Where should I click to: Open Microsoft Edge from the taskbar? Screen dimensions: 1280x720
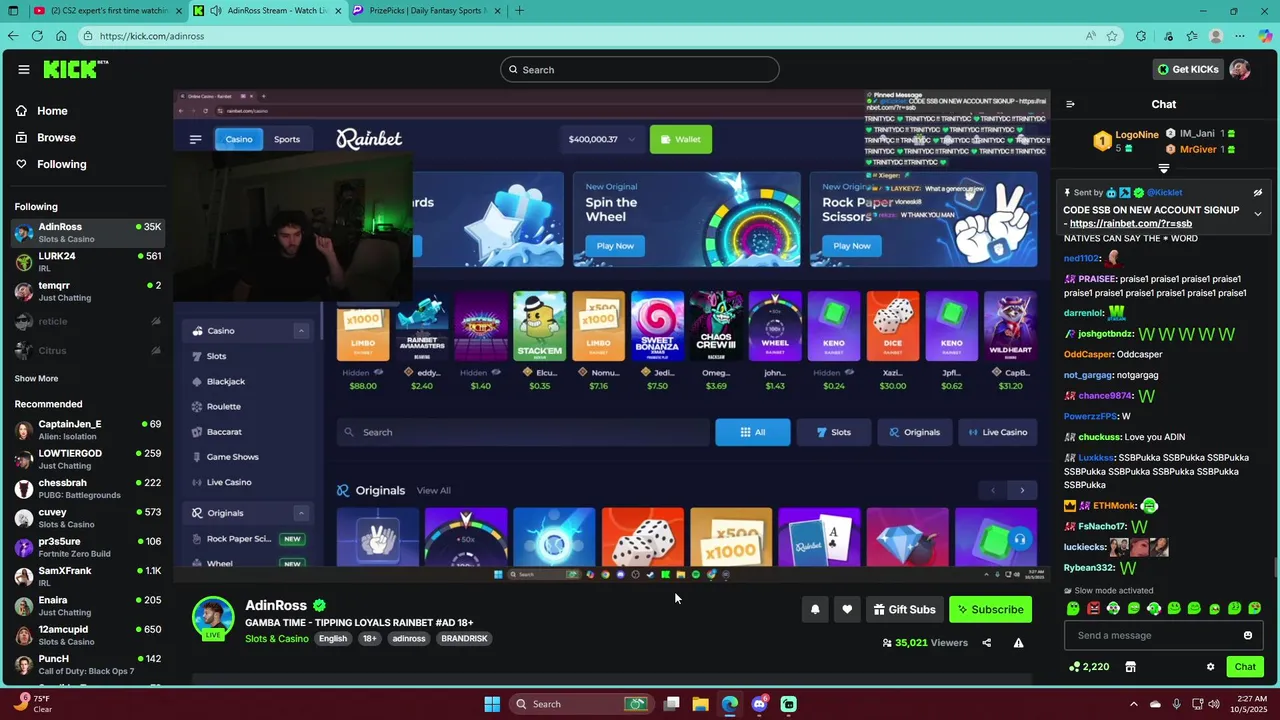point(730,704)
